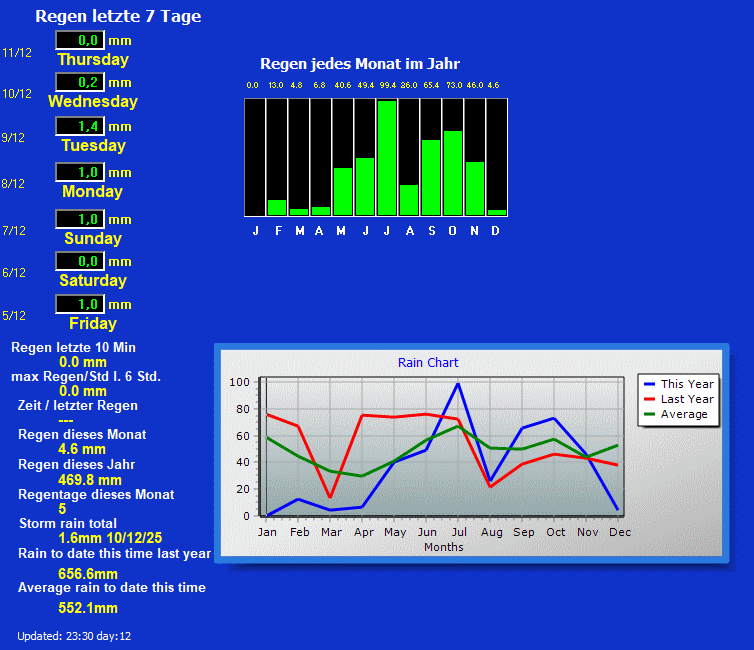Click the Updated timestamp text
The width and height of the screenshot is (754, 650).
click(74, 636)
